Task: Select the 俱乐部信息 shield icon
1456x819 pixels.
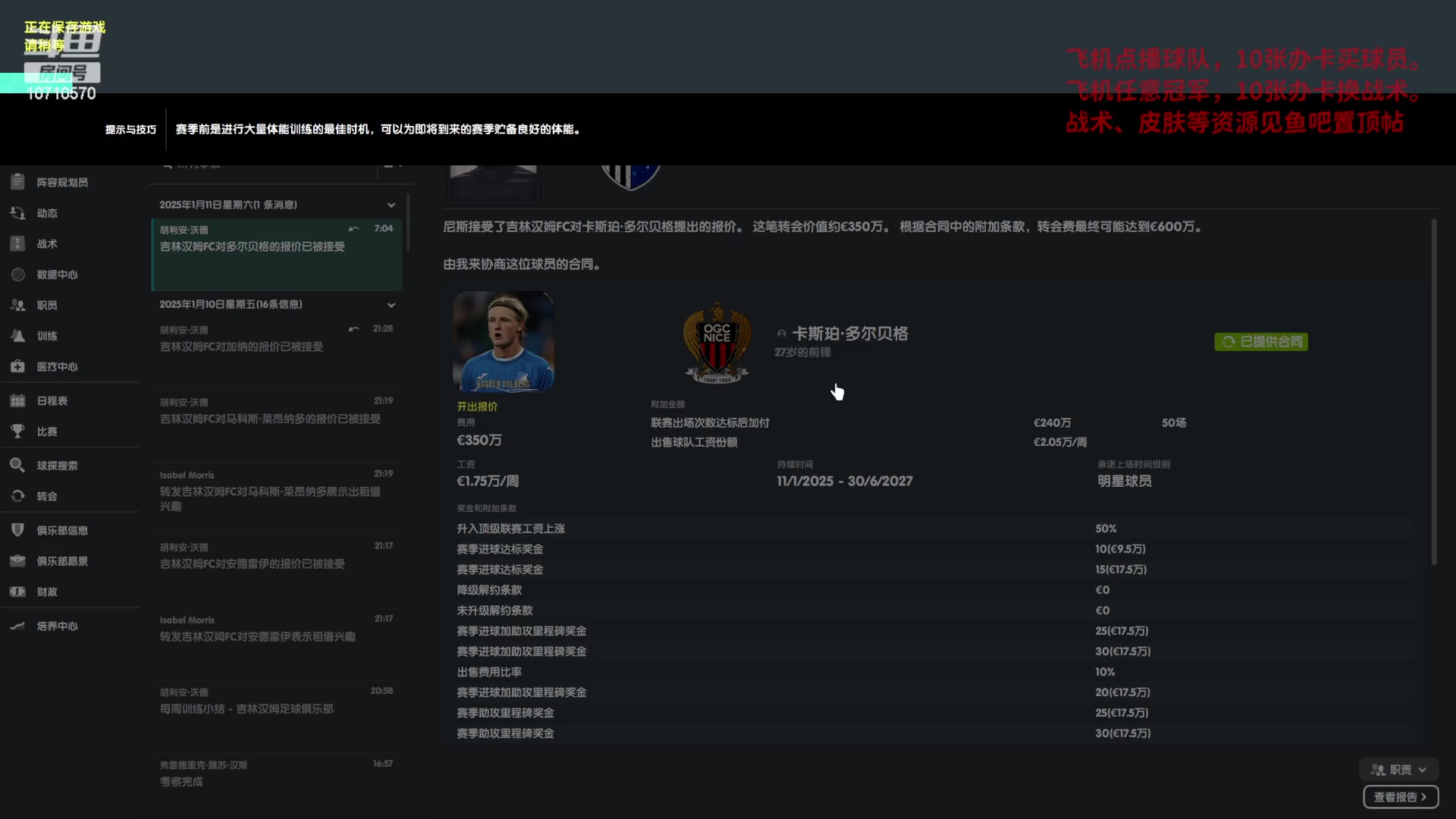Action: point(17,530)
